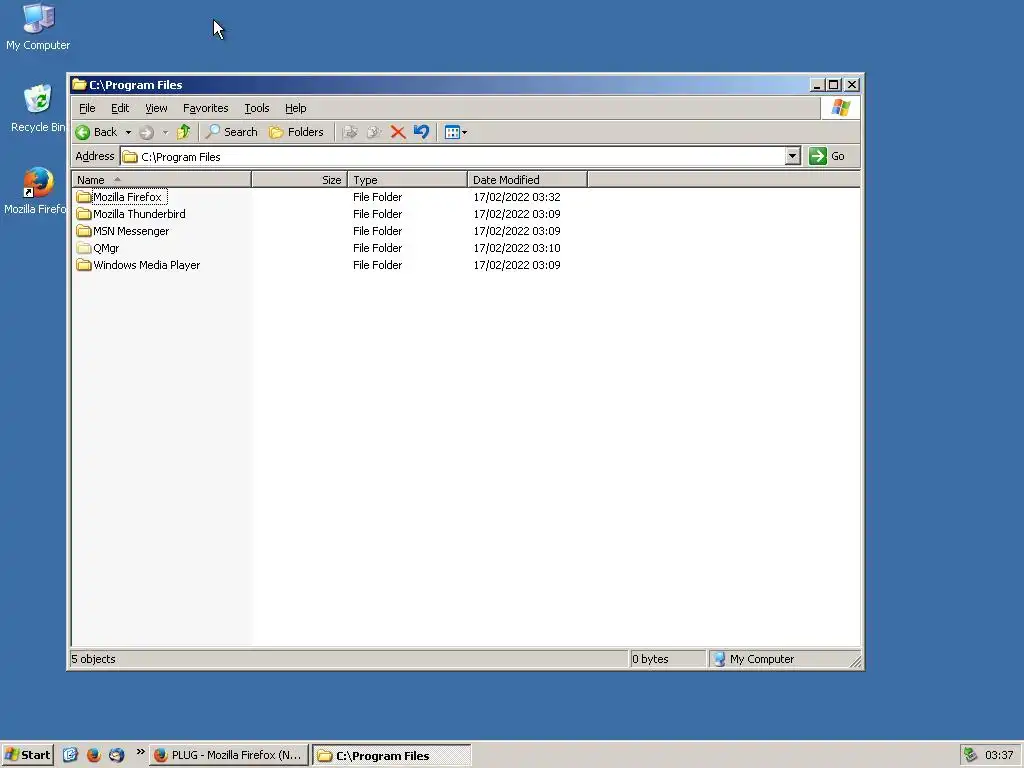Click Show Desktop quick launch icon
The width and height of the screenshot is (1024, 768).
coord(71,755)
